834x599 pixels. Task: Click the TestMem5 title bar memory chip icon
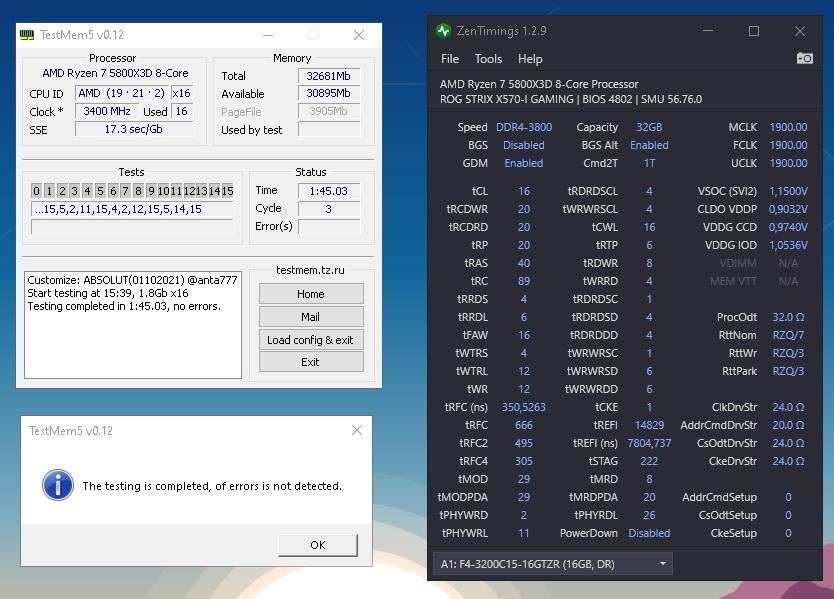coord(27,35)
